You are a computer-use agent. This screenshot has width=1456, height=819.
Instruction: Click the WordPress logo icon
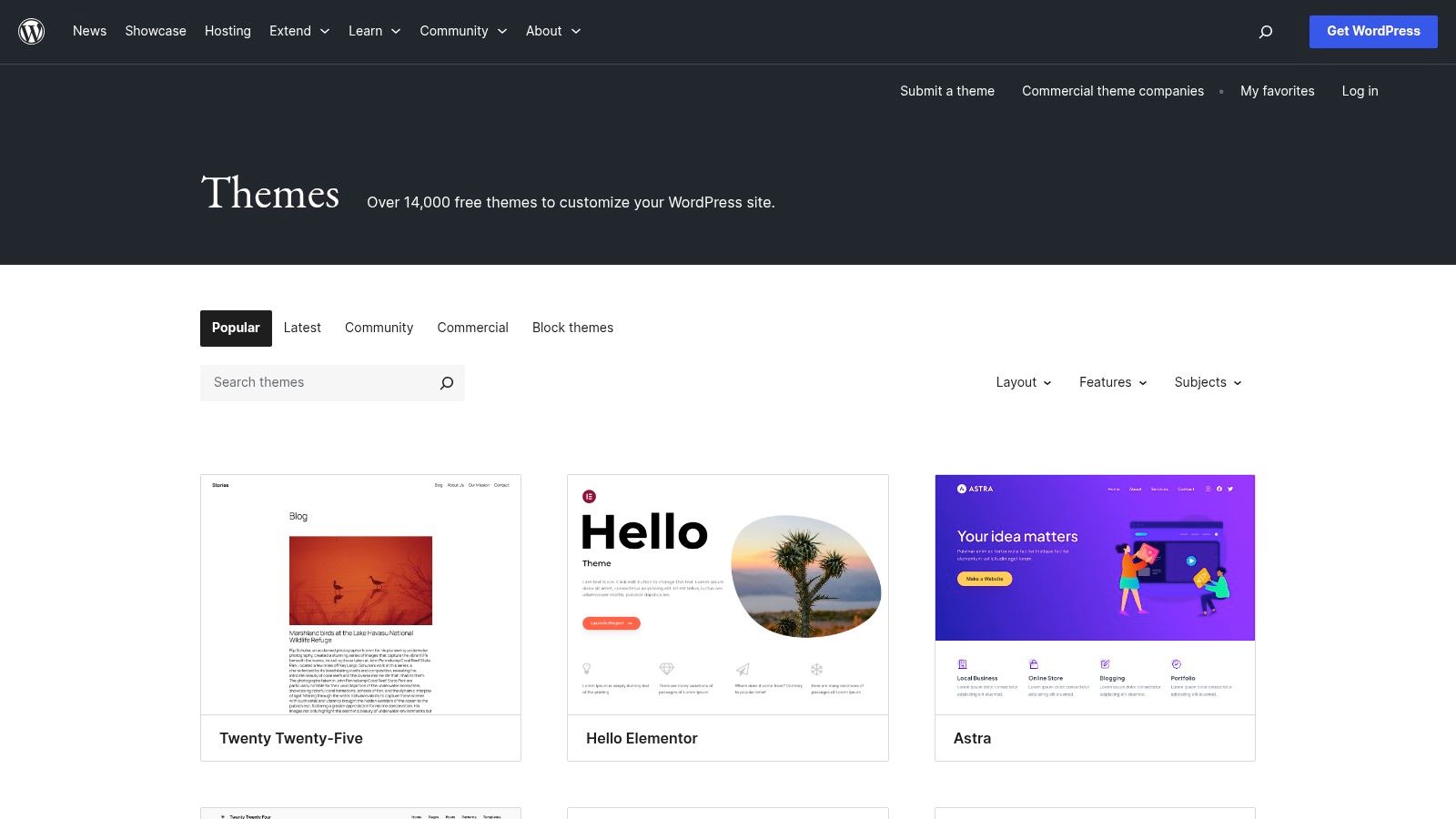[x=32, y=31]
